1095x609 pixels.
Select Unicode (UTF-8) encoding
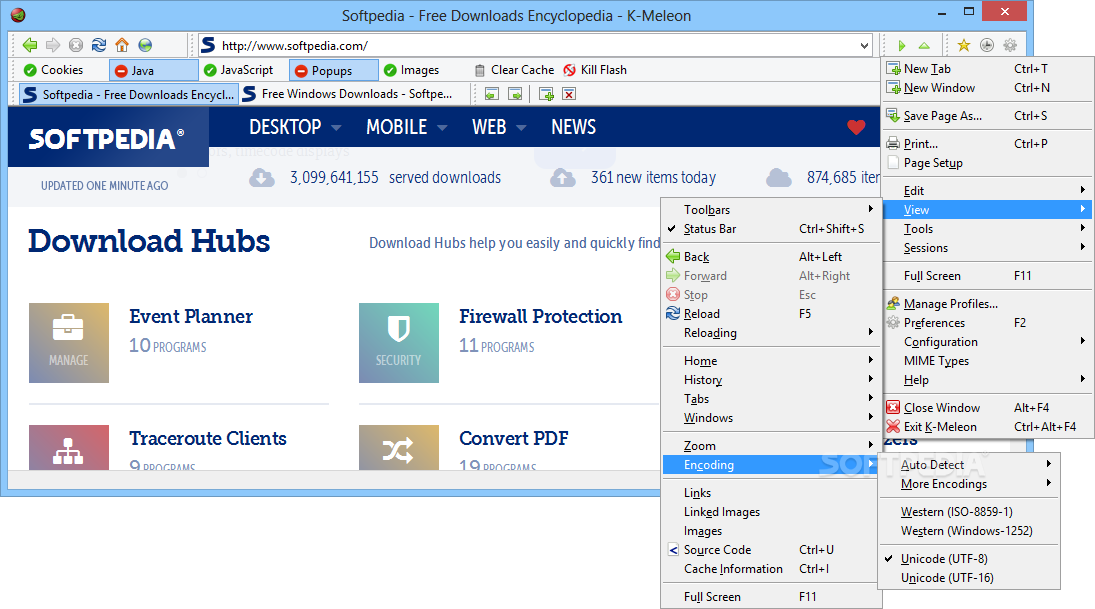click(x=969, y=559)
